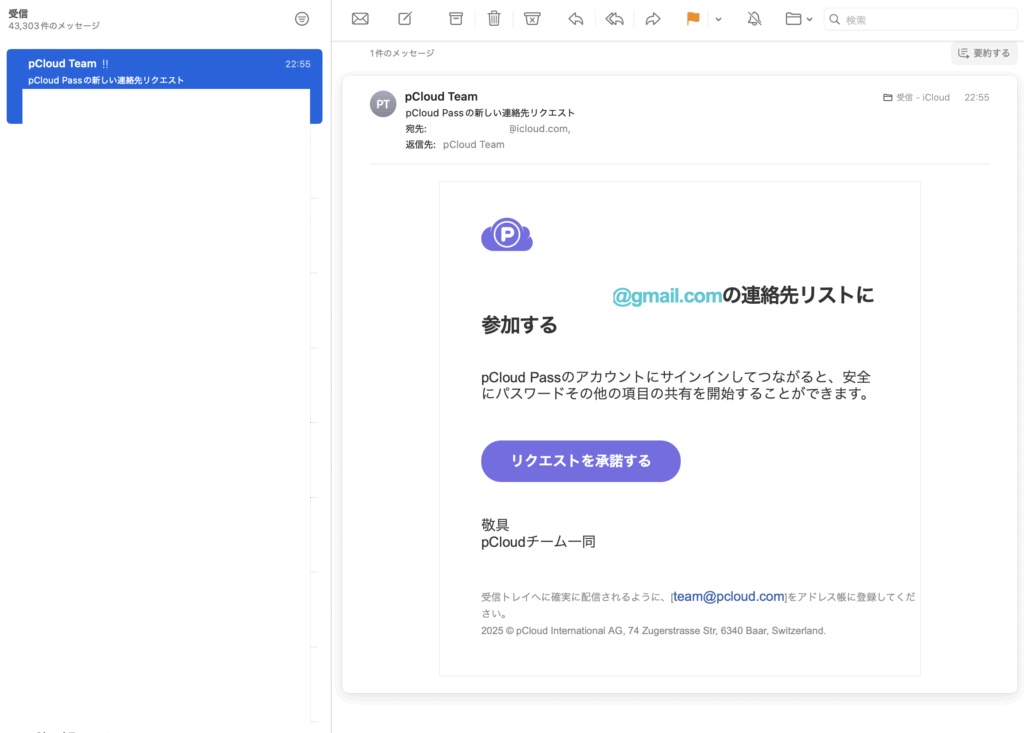Click the リクエストを承諾する button
The height and width of the screenshot is (733, 1024).
(x=580, y=461)
